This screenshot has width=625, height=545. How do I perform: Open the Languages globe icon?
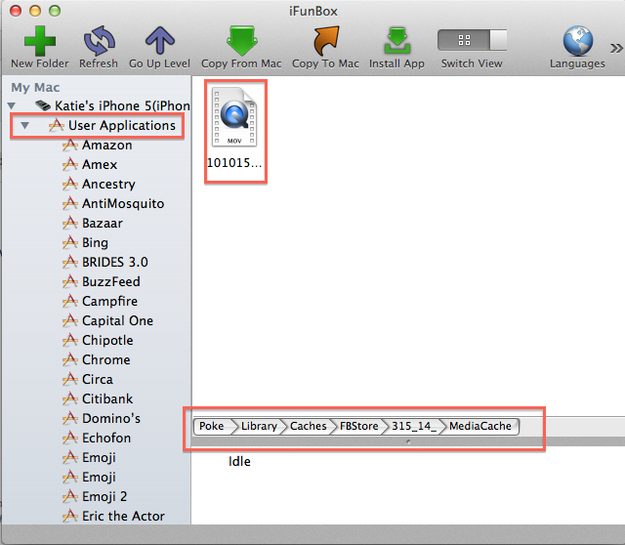pyautogui.click(x=578, y=41)
